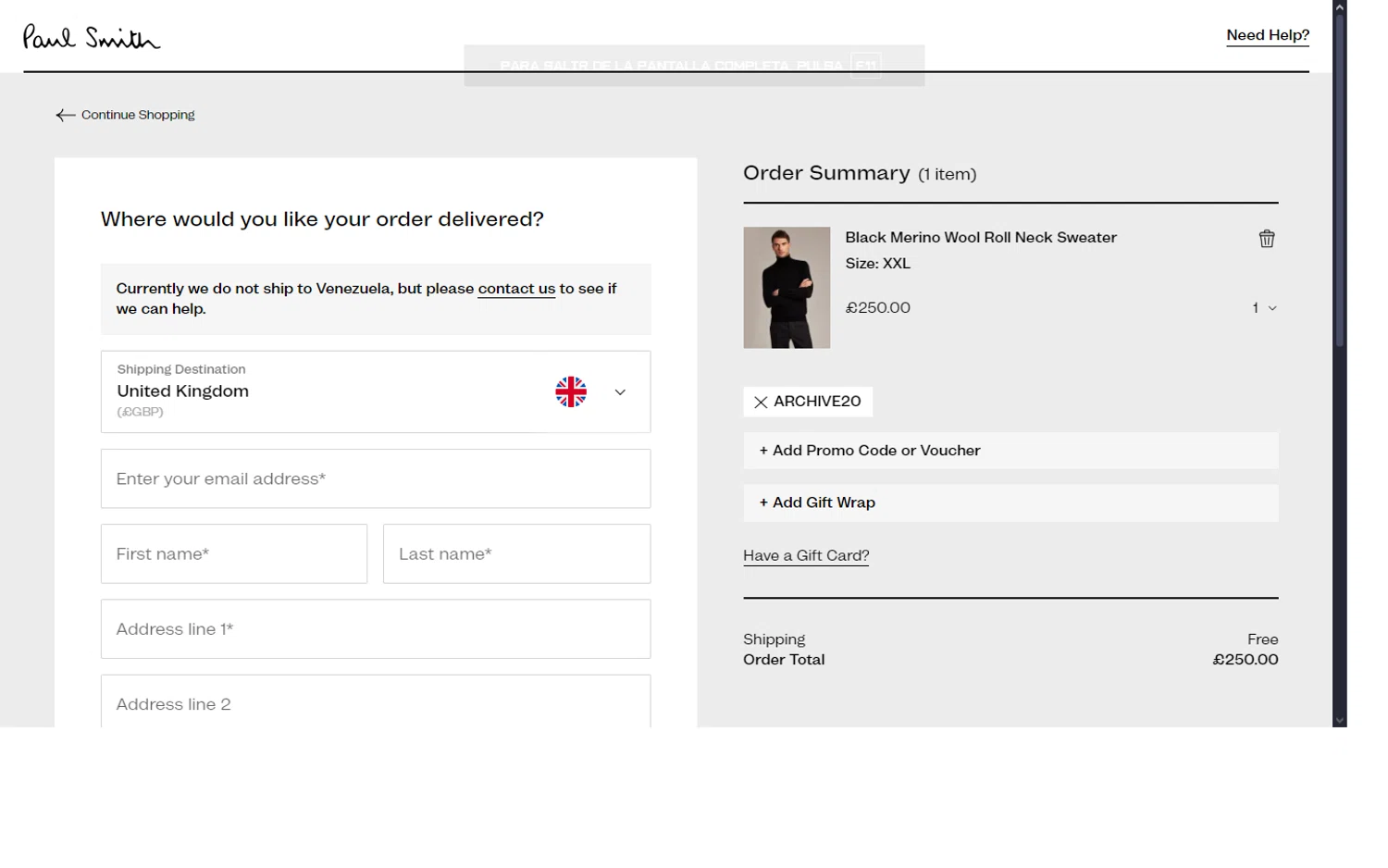1388x868 pixels.
Task: Open the item quantity dropdown
Action: click(x=1264, y=308)
